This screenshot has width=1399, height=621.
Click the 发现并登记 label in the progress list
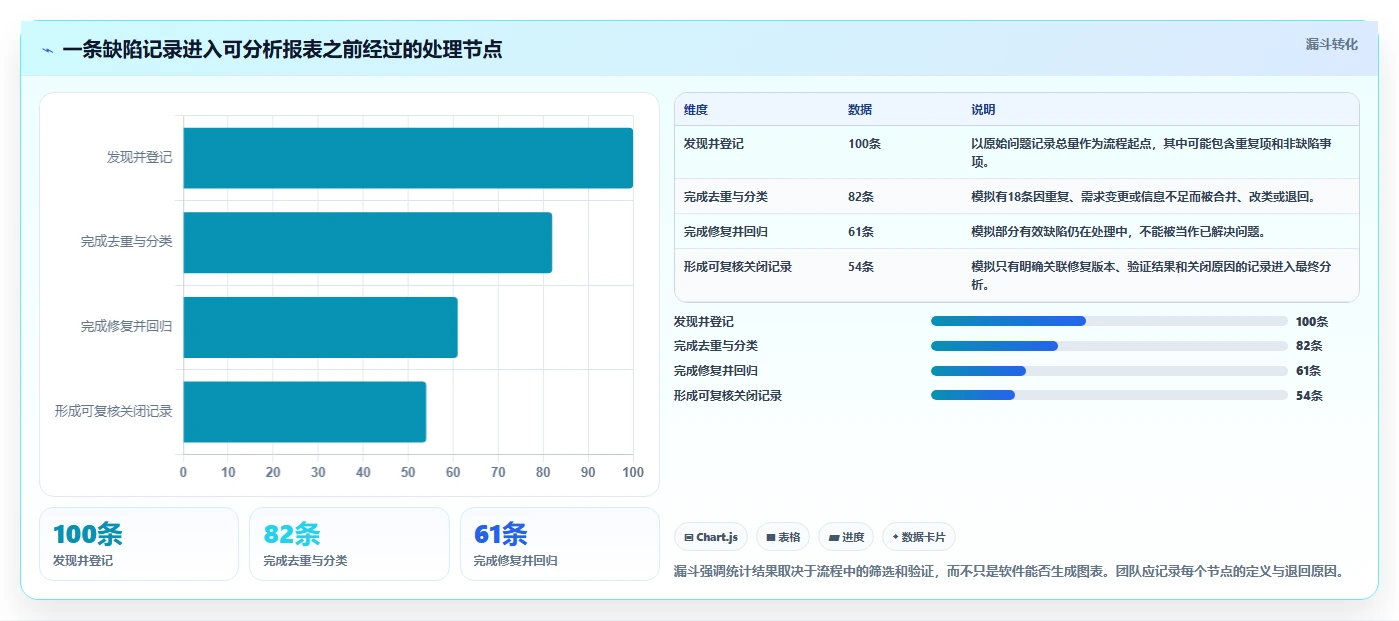click(x=704, y=322)
